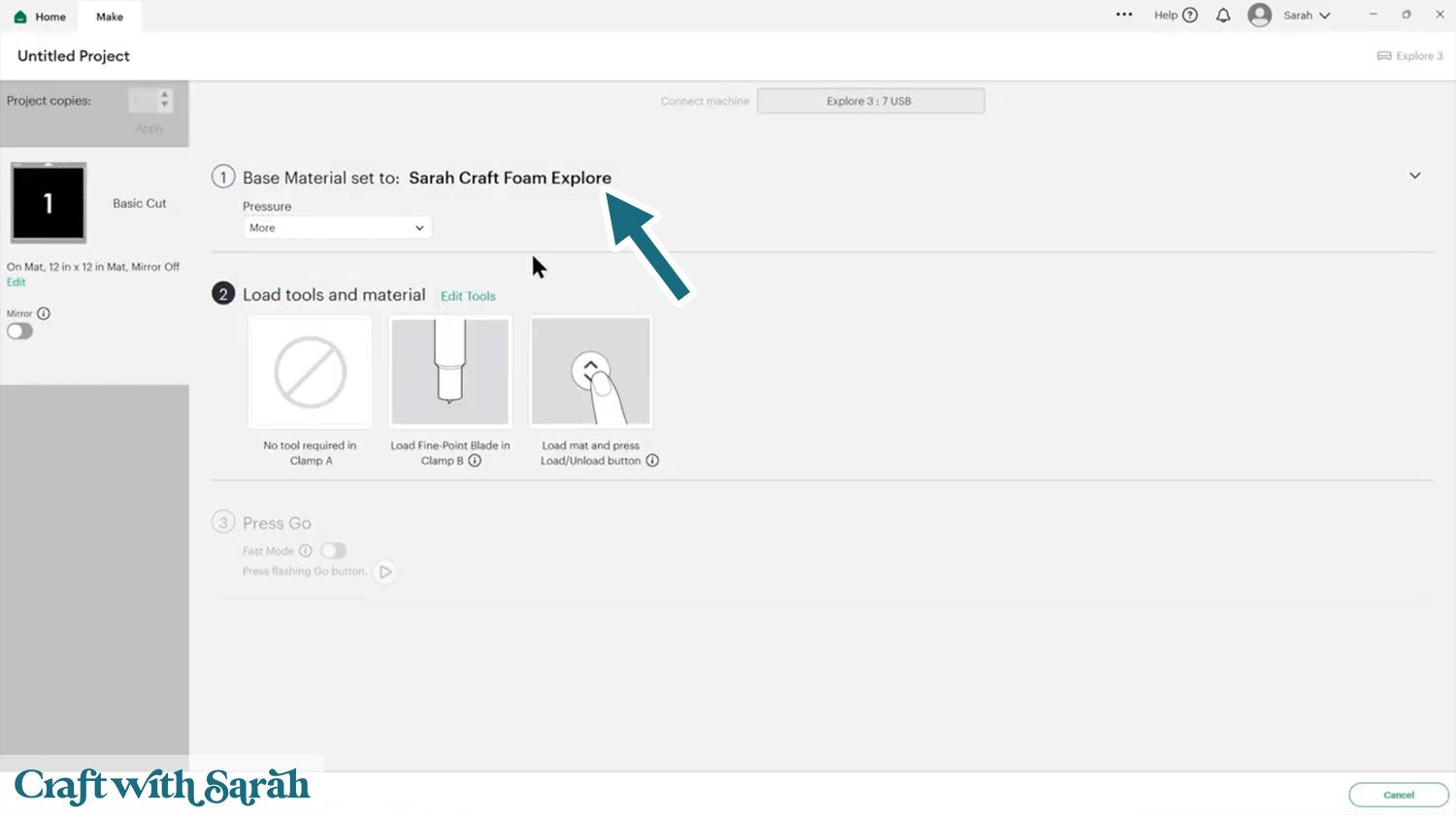Click the Press Go heading
1456x815 pixels.
coord(277,523)
